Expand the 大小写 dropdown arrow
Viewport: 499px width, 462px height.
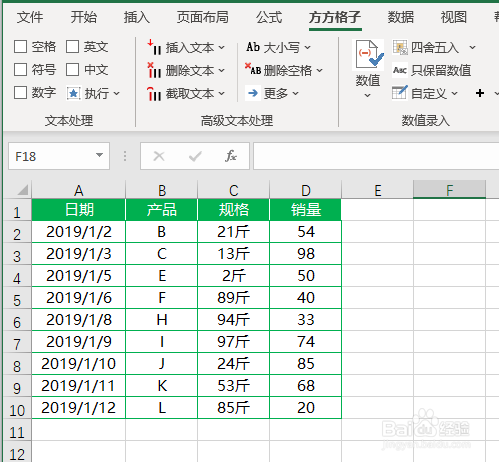pyautogui.click(x=307, y=48)
